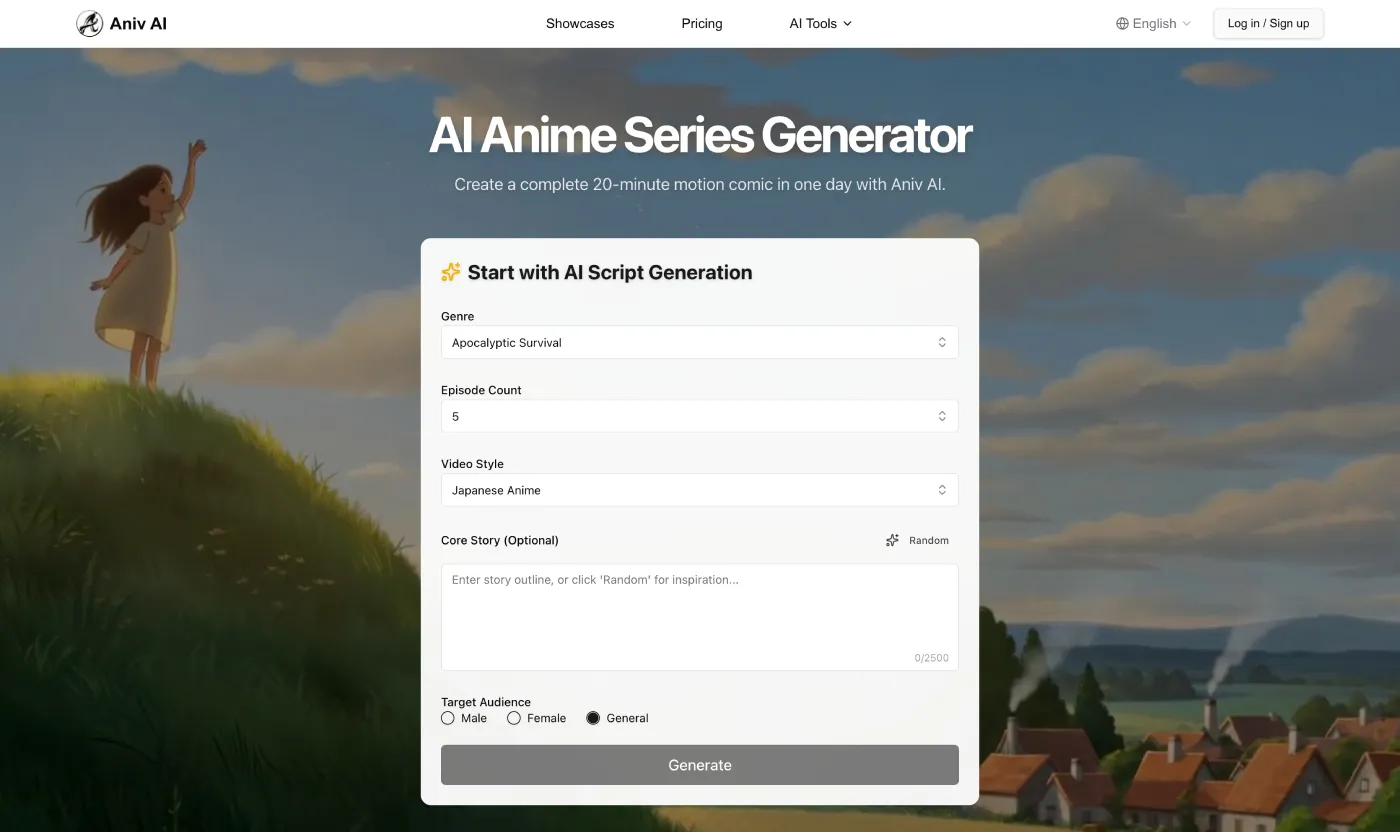The width and height of the screenshot is (1400, 832).
Task: Click the up-down arrows in the Genre field
Action: point(942,342)
